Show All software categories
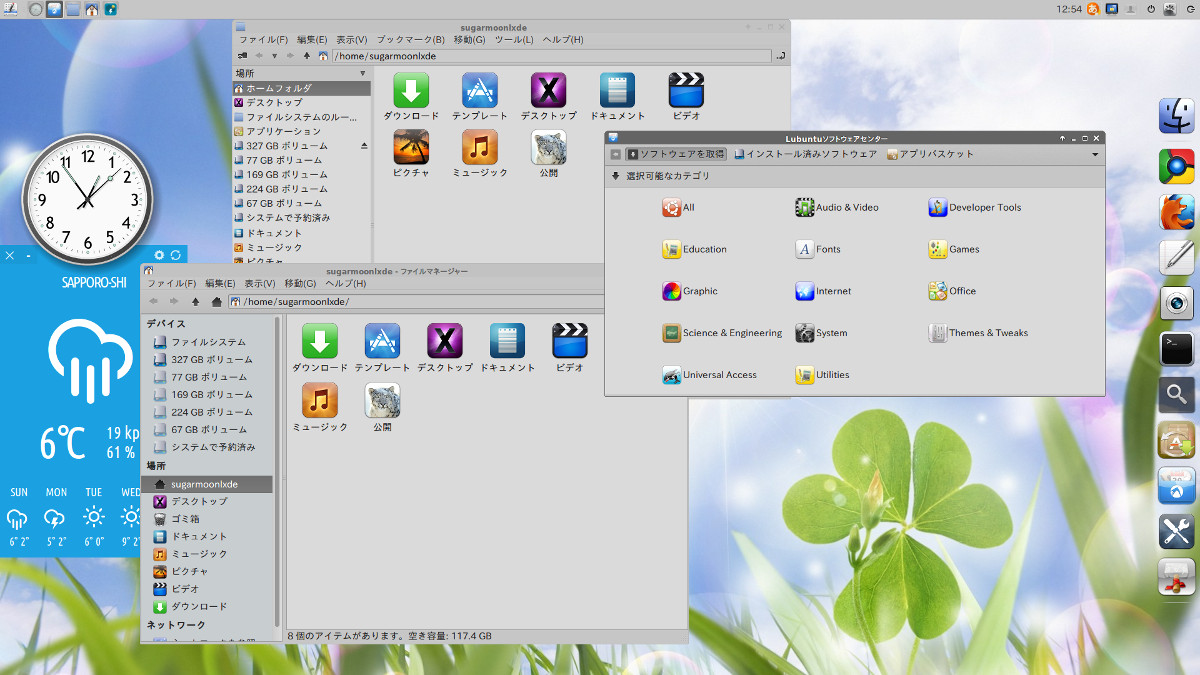 point(678,208)
